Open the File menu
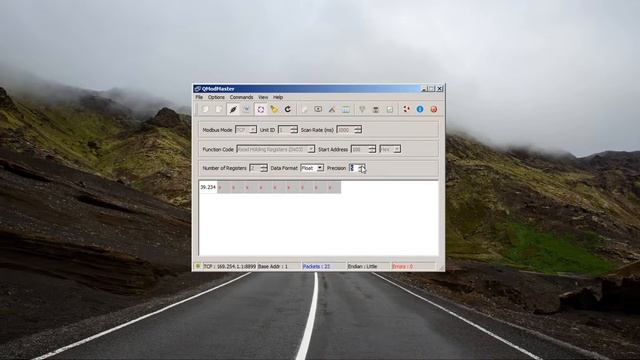Image resolution: width=640 pixels, height=360 pixels. (x=199, y=97)
